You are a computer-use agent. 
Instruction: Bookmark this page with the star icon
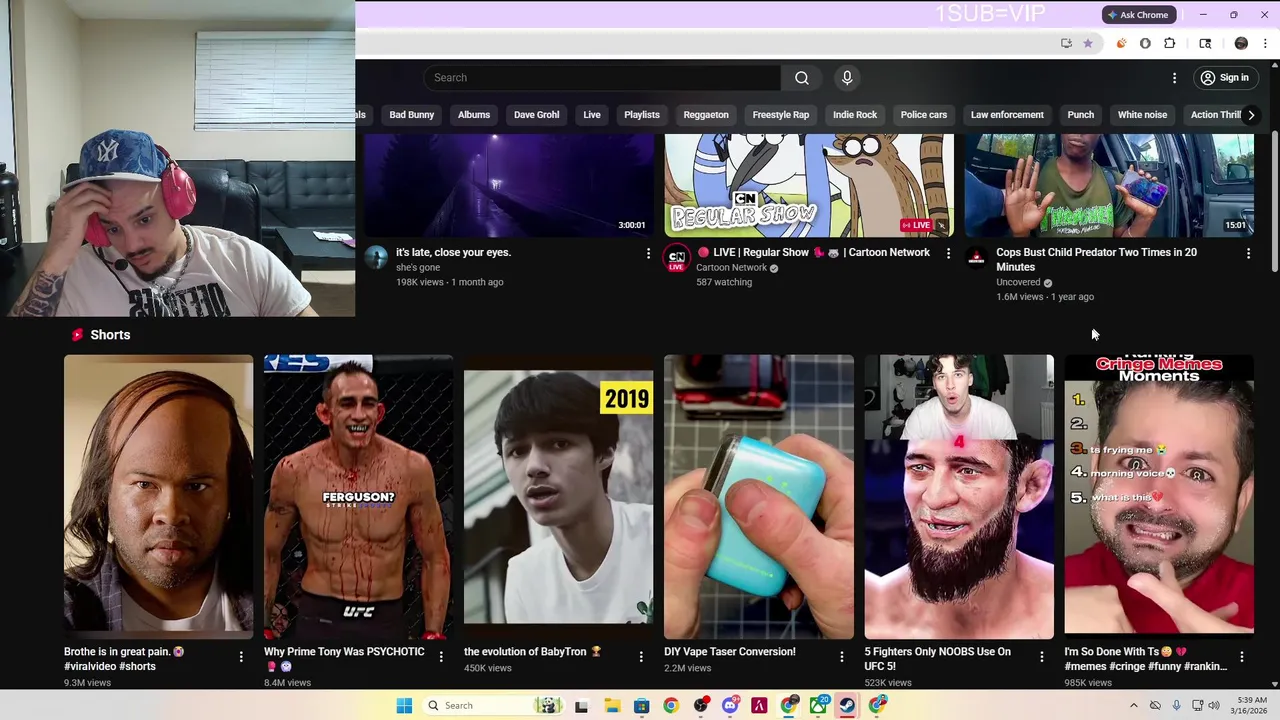[1088, 43]
